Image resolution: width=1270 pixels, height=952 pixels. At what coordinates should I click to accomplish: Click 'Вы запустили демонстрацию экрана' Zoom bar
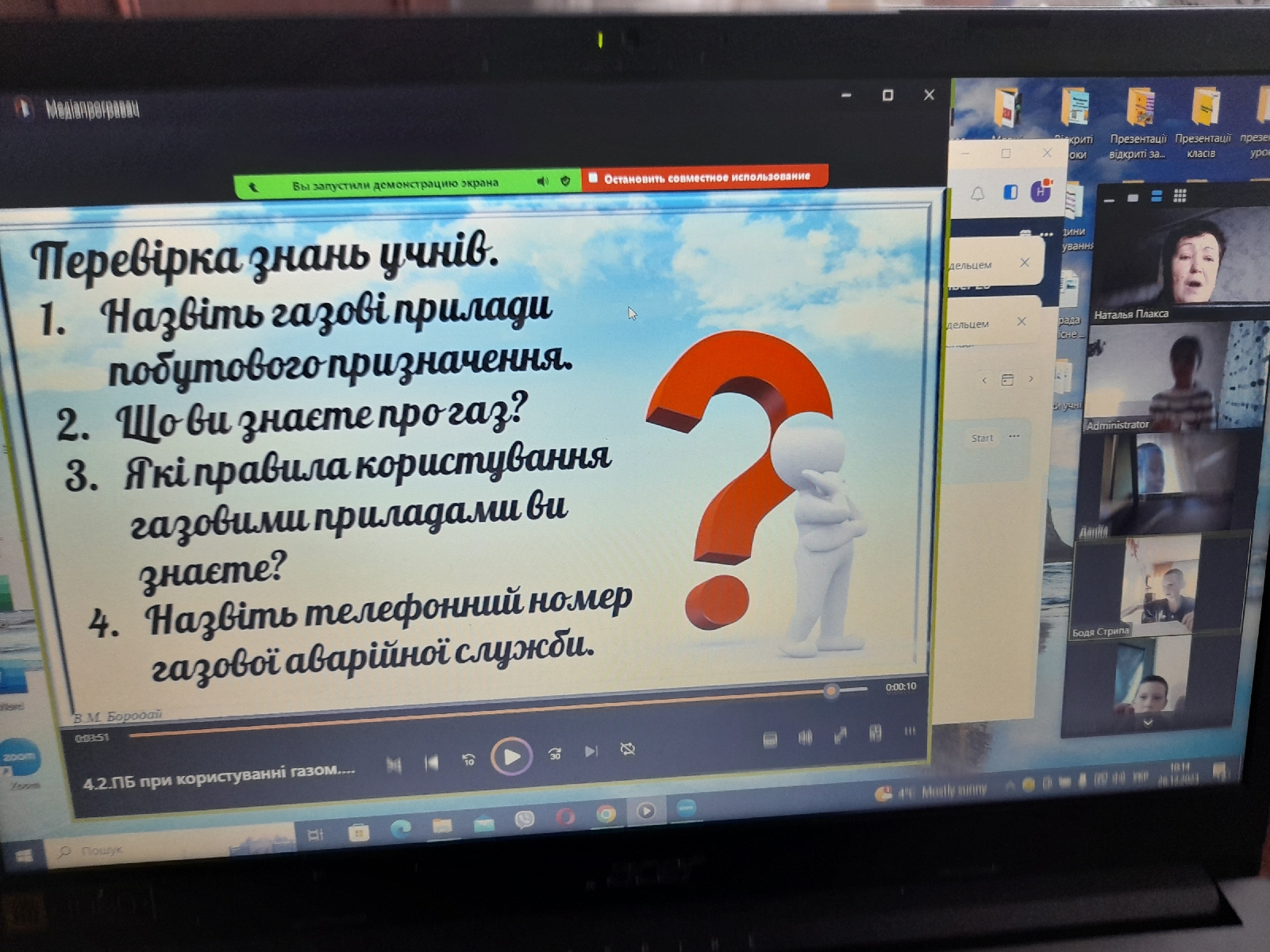(395, 185)
